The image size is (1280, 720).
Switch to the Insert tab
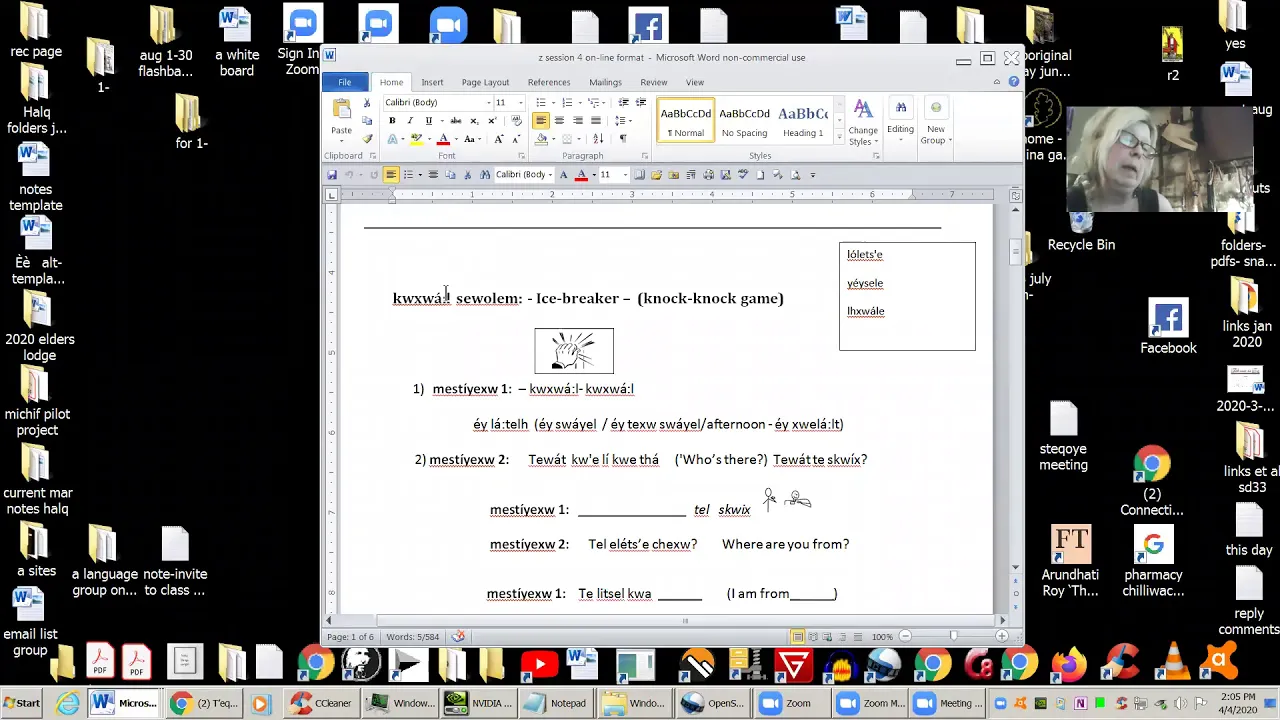pos(432,82)
